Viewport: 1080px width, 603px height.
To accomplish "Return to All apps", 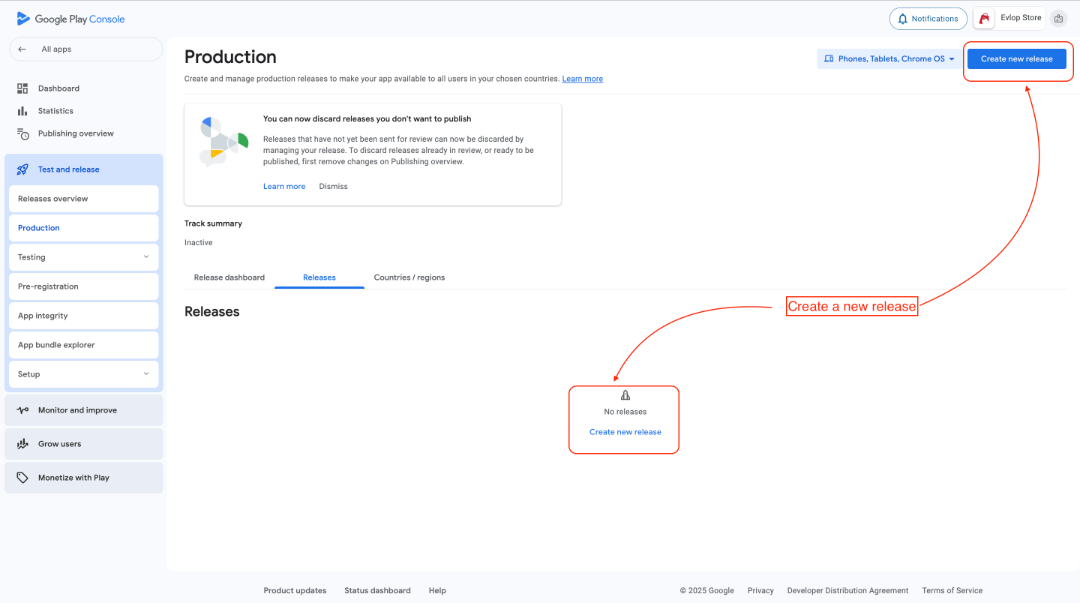I will (85, 50).
